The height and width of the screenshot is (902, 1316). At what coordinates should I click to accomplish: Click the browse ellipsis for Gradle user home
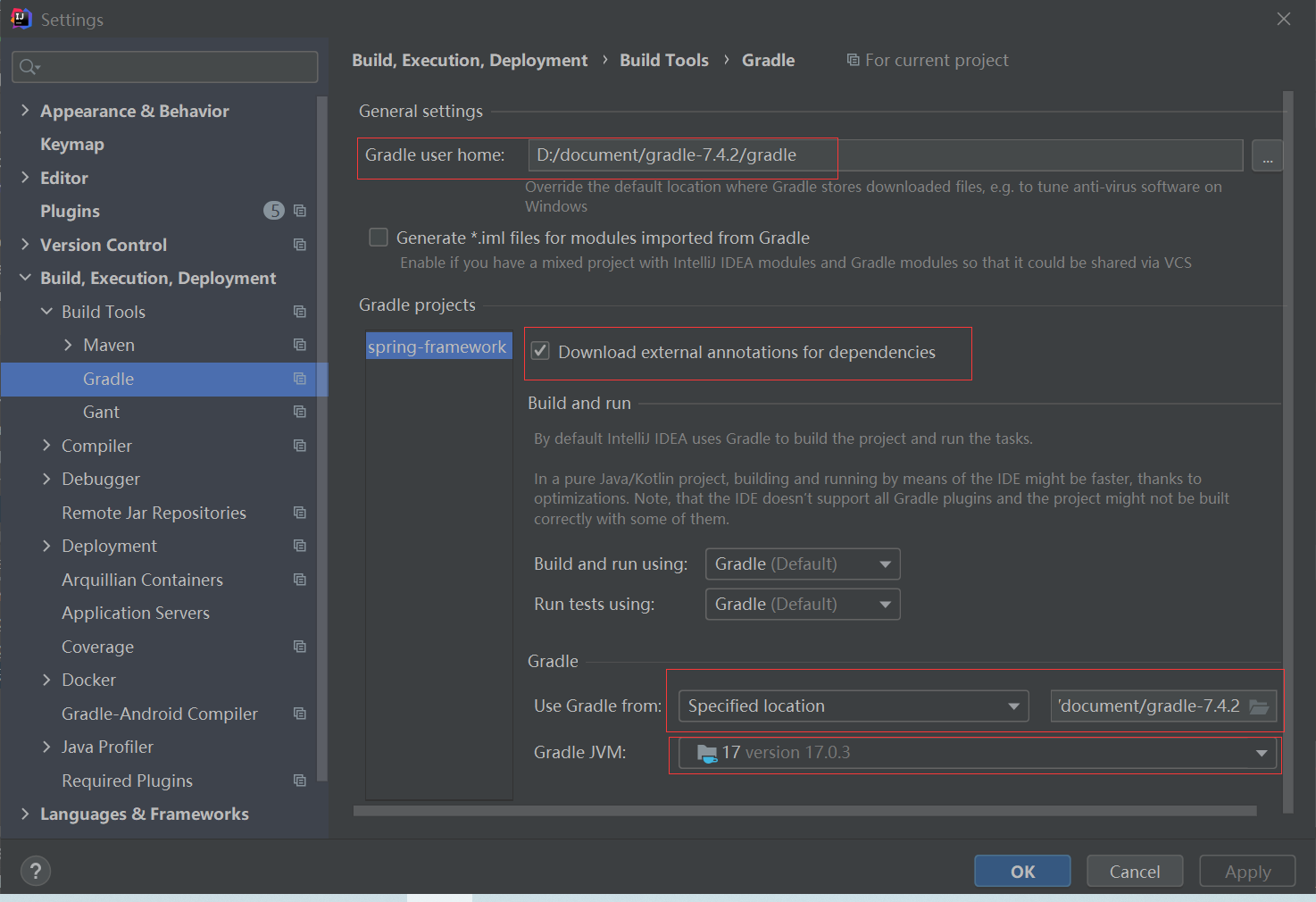(x=1267, y=156)
